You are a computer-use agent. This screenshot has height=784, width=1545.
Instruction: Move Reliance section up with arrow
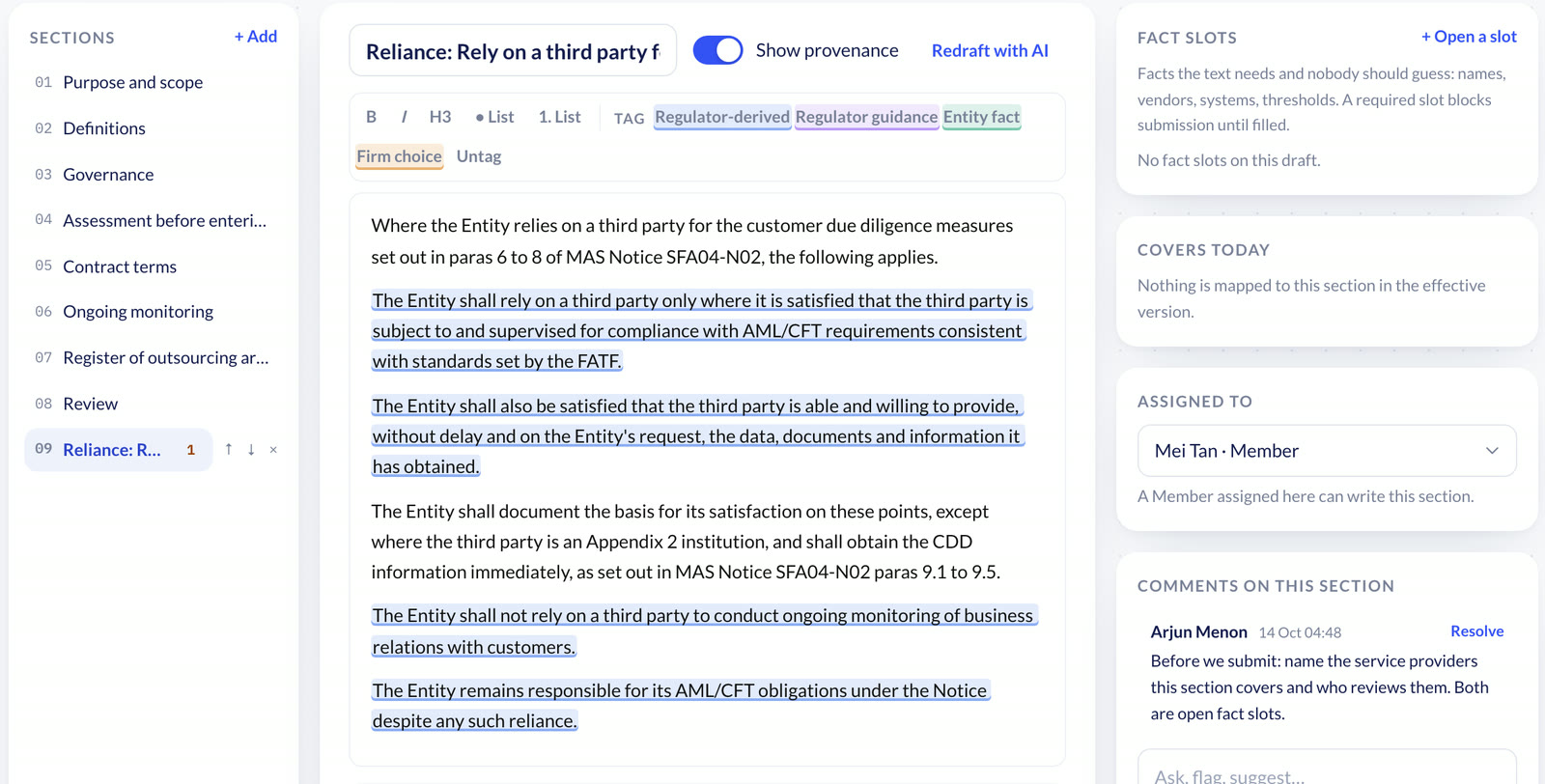click(x=229, y=449)
